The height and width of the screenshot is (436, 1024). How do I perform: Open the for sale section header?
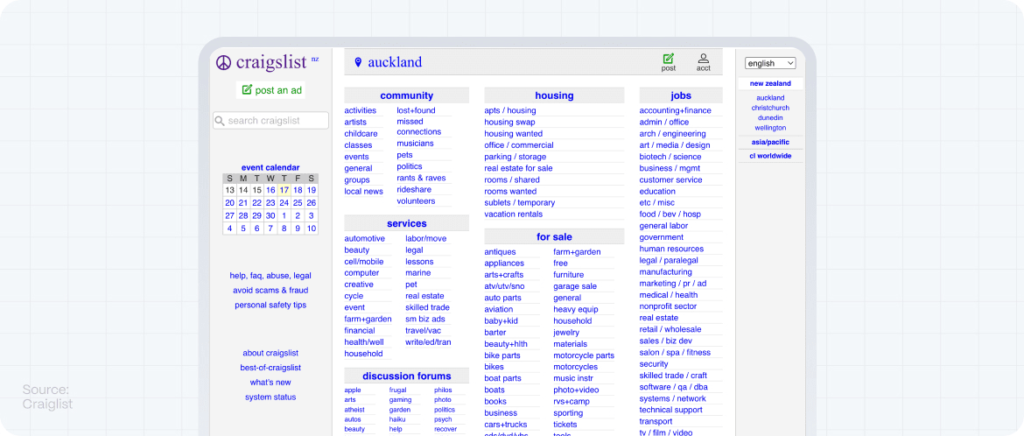coord(554,237)
